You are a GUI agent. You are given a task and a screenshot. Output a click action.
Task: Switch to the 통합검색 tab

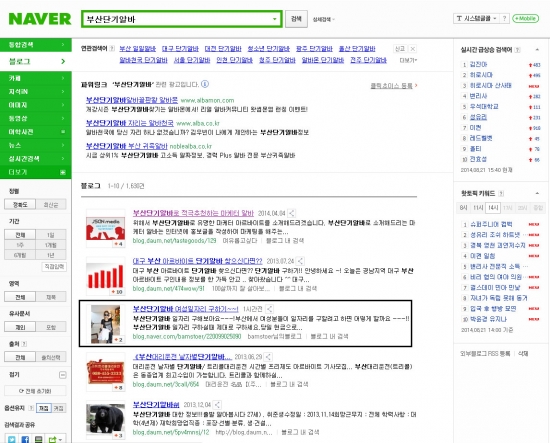click(35, 45)
